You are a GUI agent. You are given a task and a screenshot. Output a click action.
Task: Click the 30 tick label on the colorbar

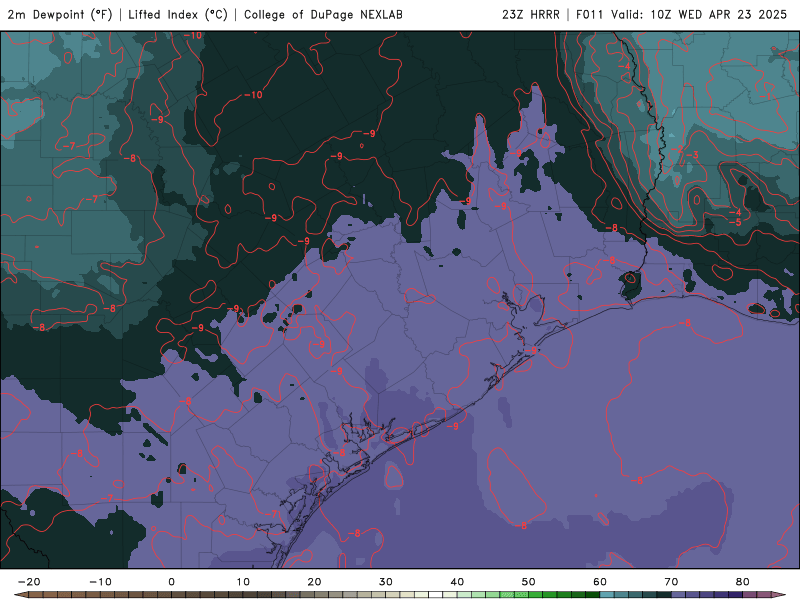tap(386, 582)
